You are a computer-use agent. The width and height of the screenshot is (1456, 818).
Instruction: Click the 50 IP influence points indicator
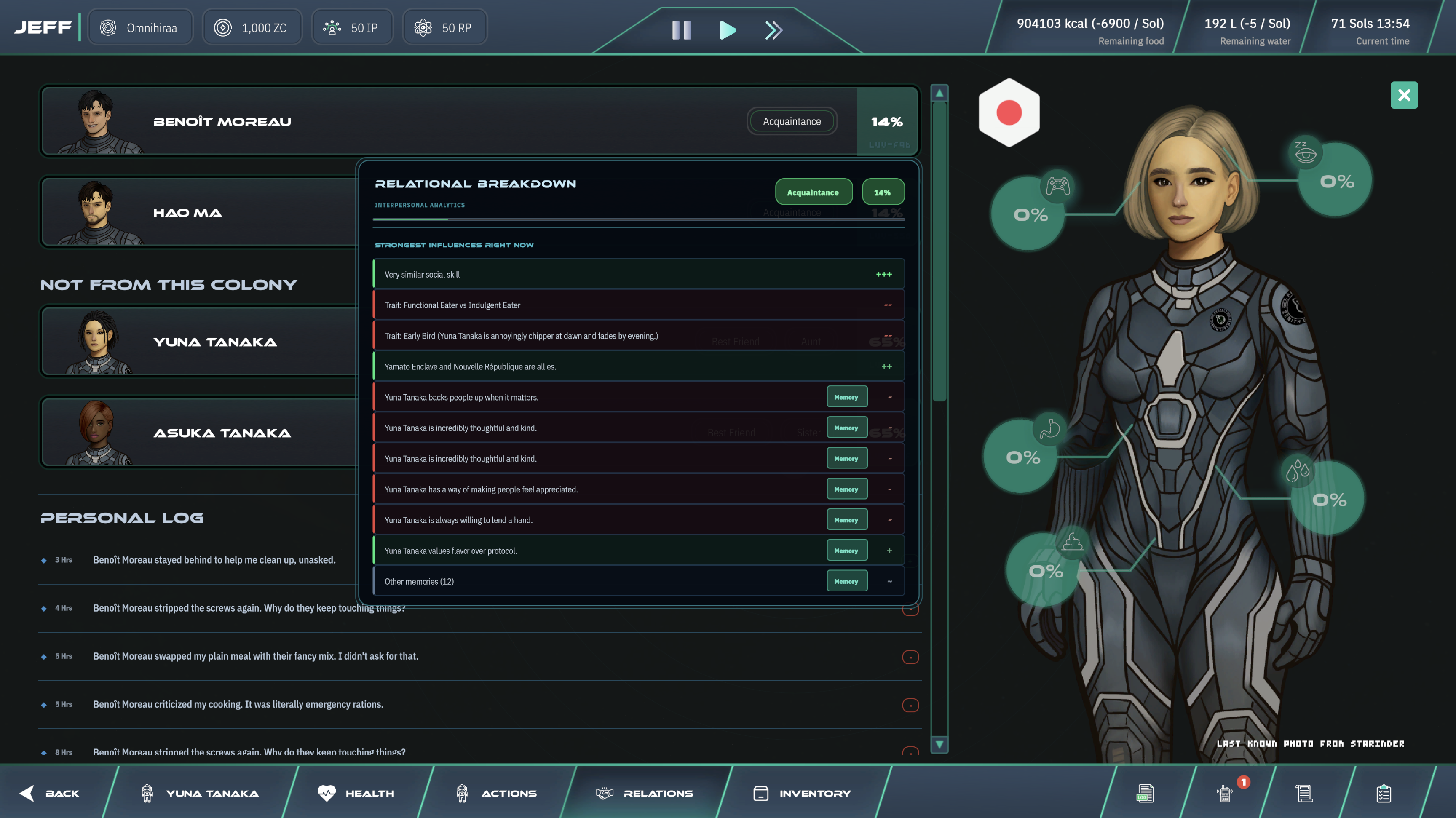coord(351,27)
